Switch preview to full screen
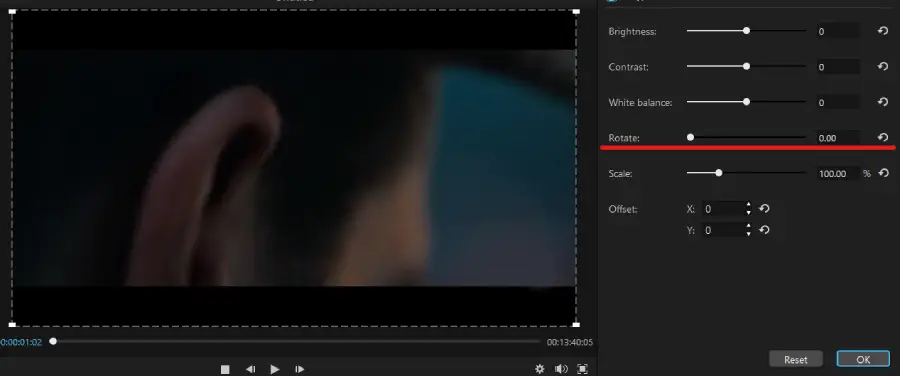Screen dimensions: 900x376 (582, 369)
